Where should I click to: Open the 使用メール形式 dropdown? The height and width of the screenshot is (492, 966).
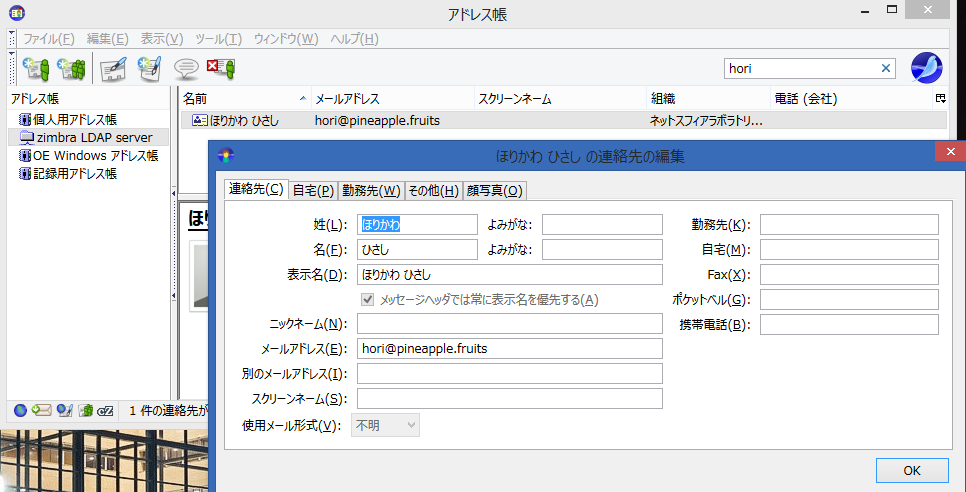385,426
